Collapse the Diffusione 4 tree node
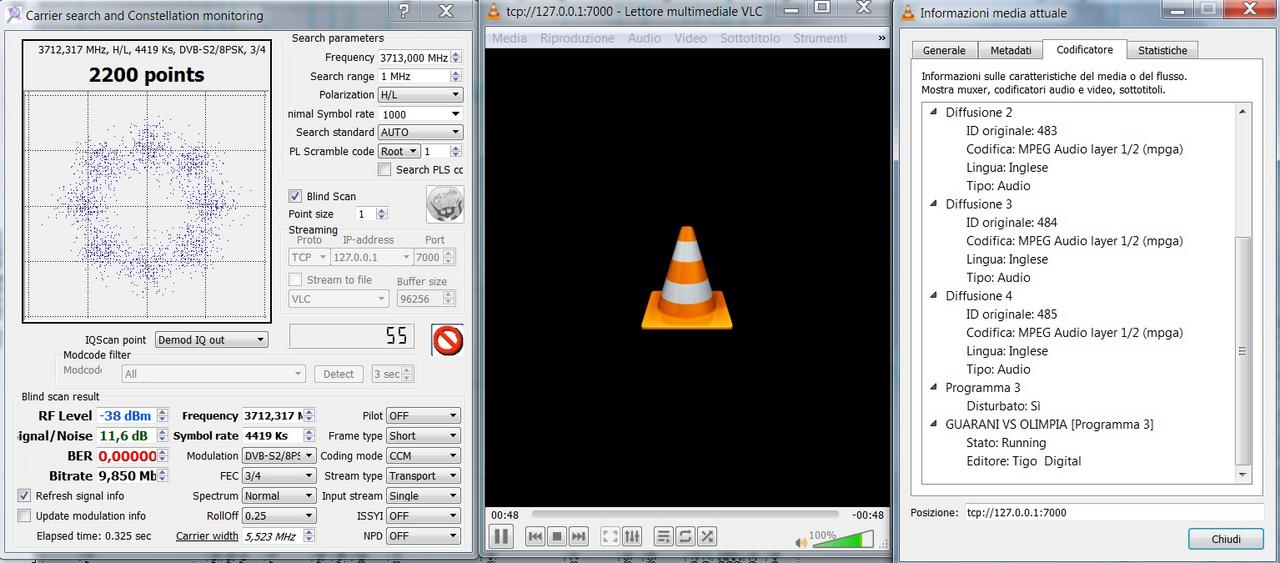Viewport: 1280px width, 563px height. (x=934, y=297)
